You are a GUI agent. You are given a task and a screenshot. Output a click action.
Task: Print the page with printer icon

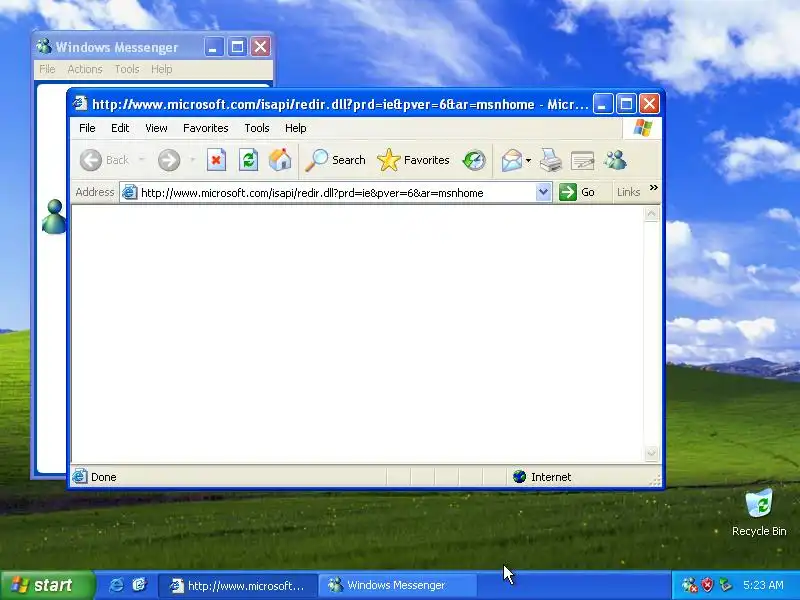[x=551, y=160]
